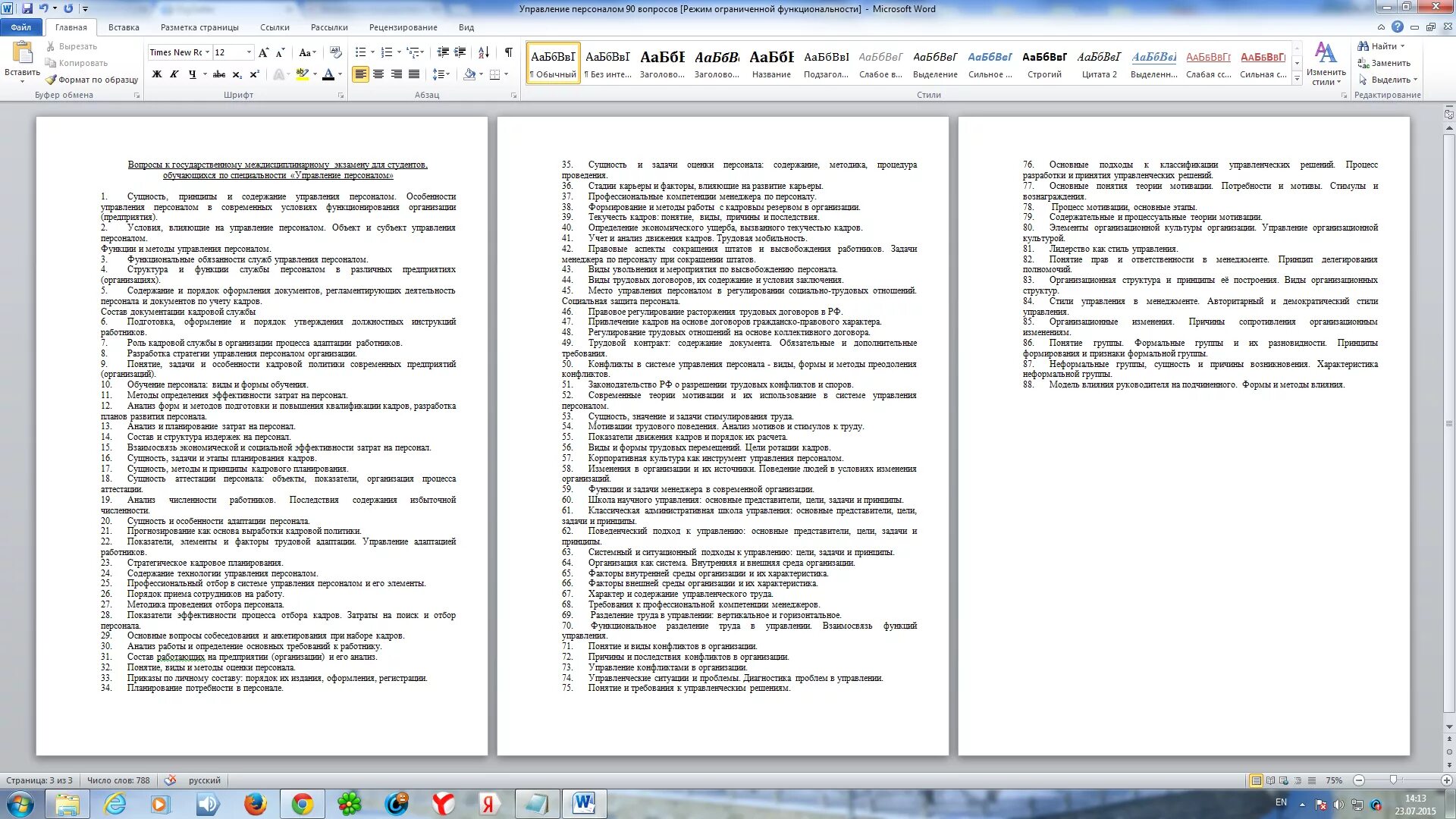The height and width of the screenshot is (819, 1456).
Task: Click the Increase Font Size icon
Action: [263, 52]
